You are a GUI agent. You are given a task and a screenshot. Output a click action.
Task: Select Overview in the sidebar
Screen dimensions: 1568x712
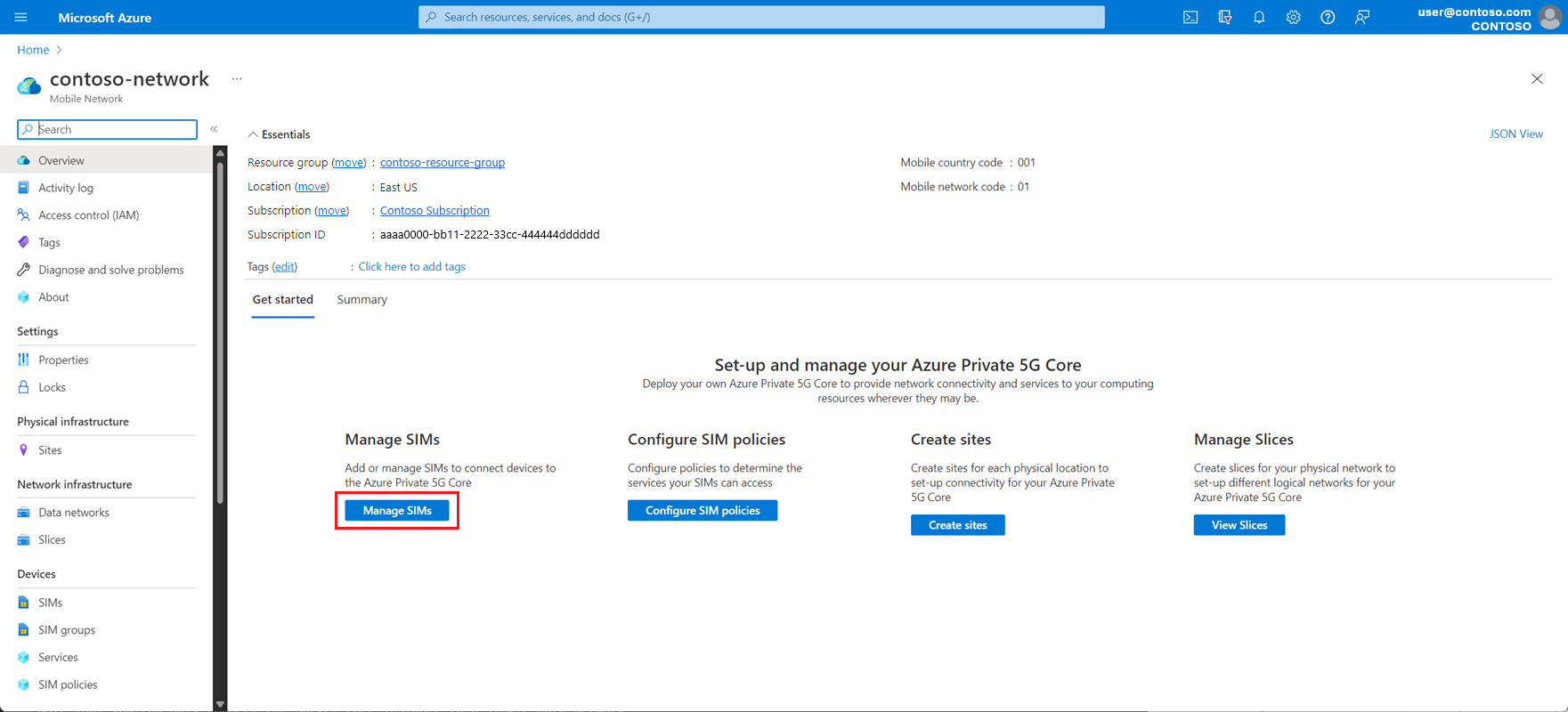pos(107,160)
